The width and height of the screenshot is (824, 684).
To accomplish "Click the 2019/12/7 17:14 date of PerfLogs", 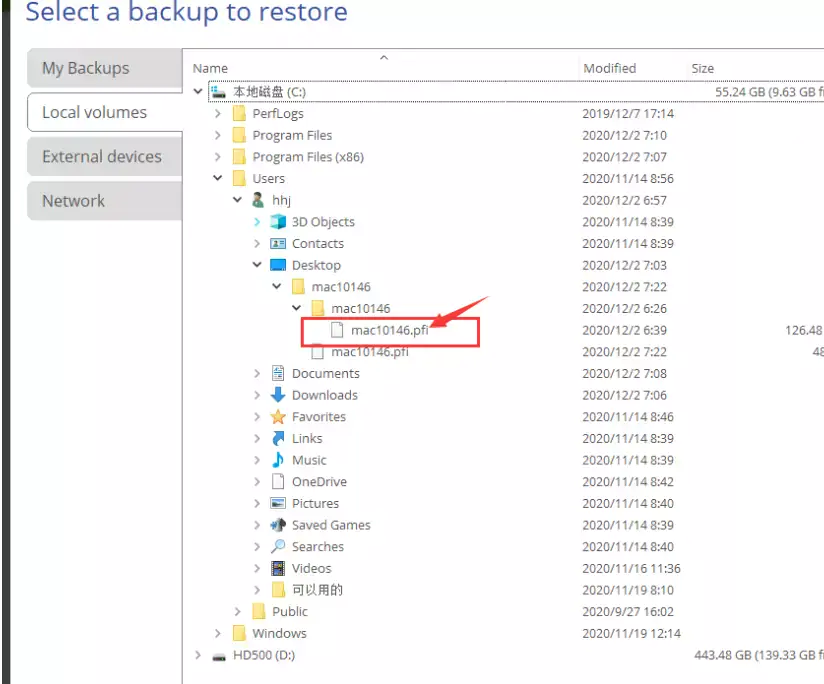I will point(628,113).
